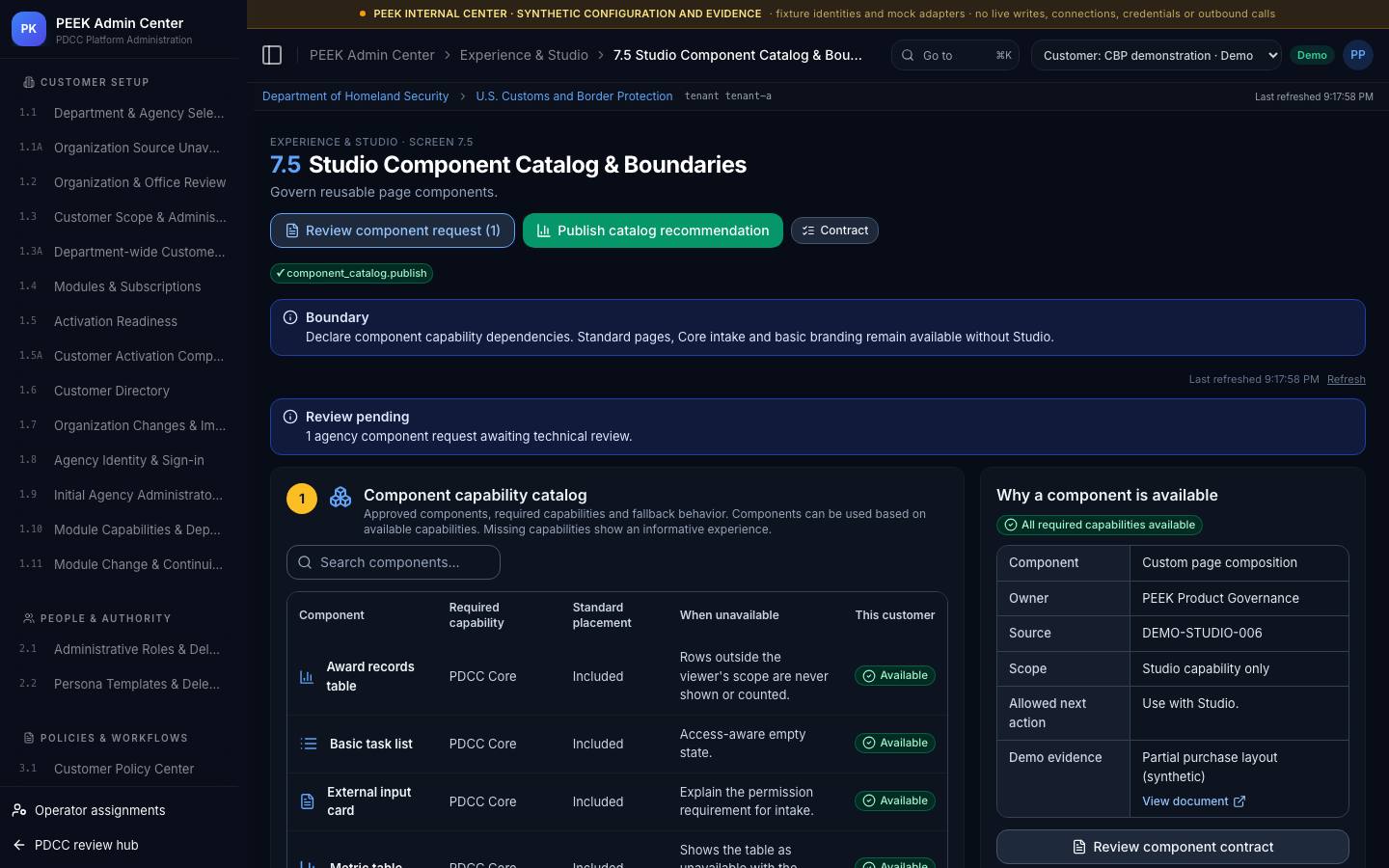Click the External input card document icon

tap(308, 801)
